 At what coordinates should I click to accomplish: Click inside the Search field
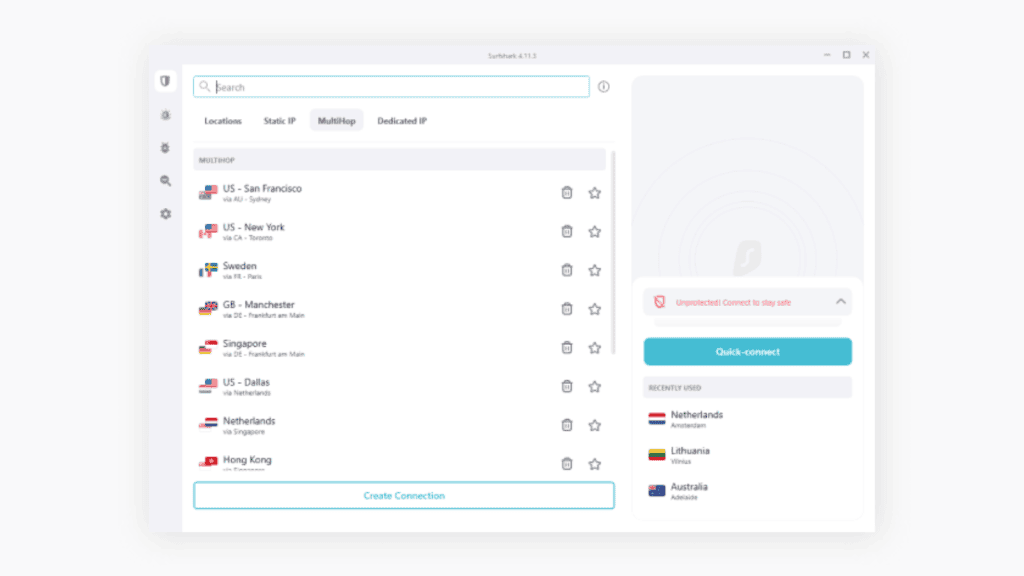(x=390, y=87)
